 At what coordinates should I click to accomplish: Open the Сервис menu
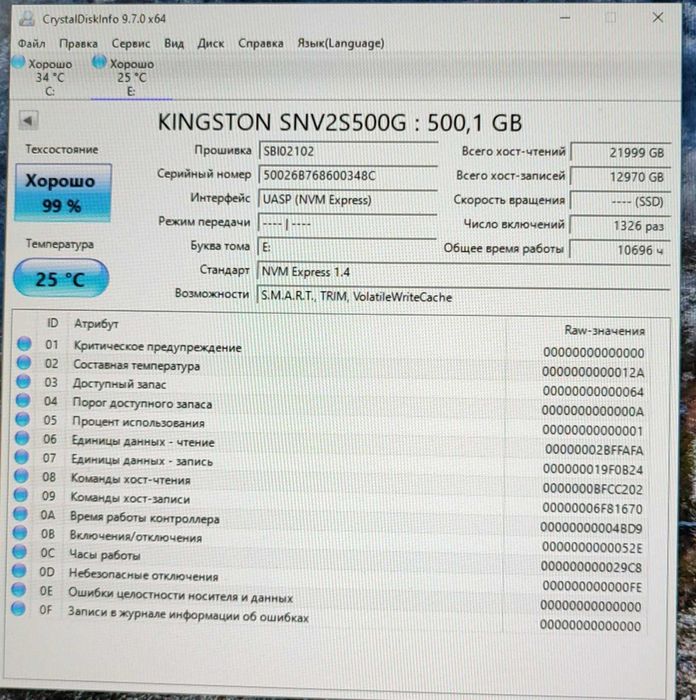pyautogui.click(x=130, y=43)
